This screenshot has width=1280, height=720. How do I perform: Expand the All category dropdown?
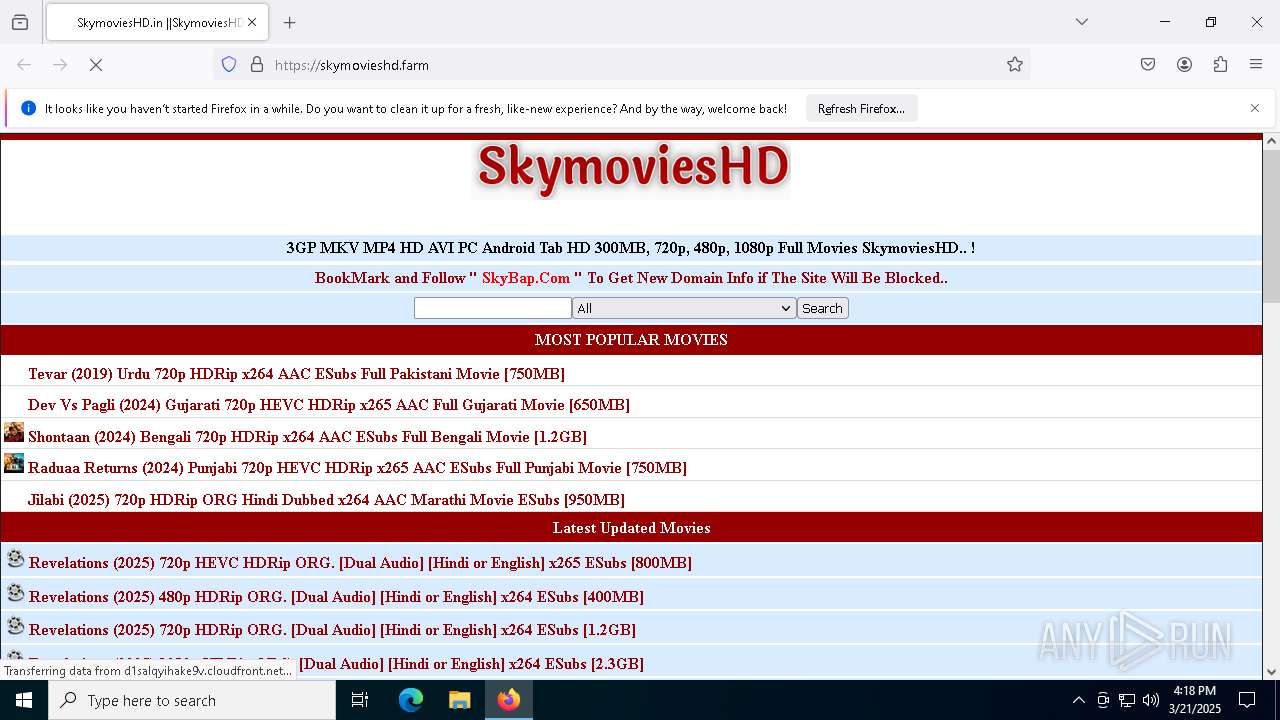[684, 308]
